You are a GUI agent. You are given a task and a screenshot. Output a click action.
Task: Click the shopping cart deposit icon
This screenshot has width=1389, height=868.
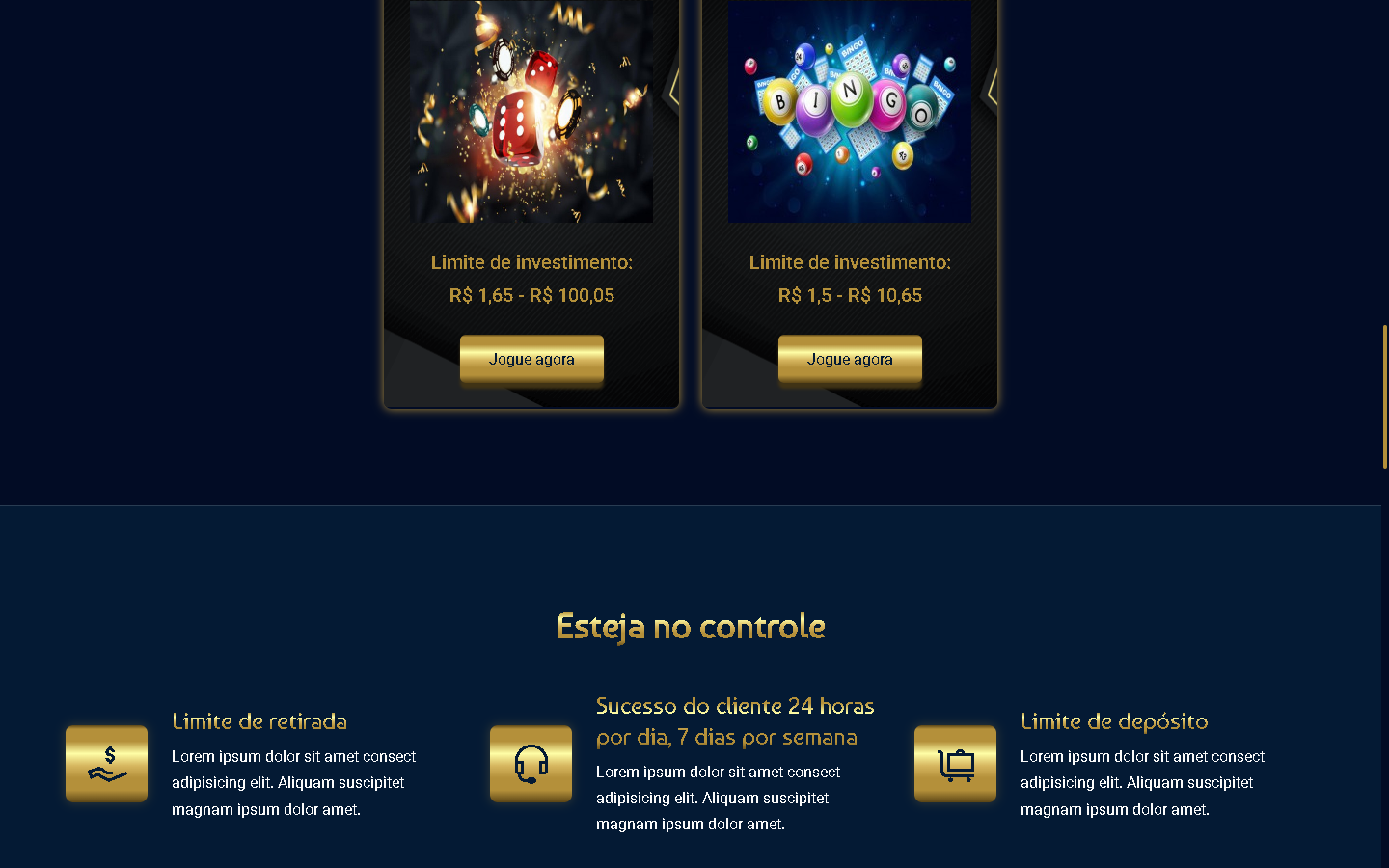(x=955, y=763)
